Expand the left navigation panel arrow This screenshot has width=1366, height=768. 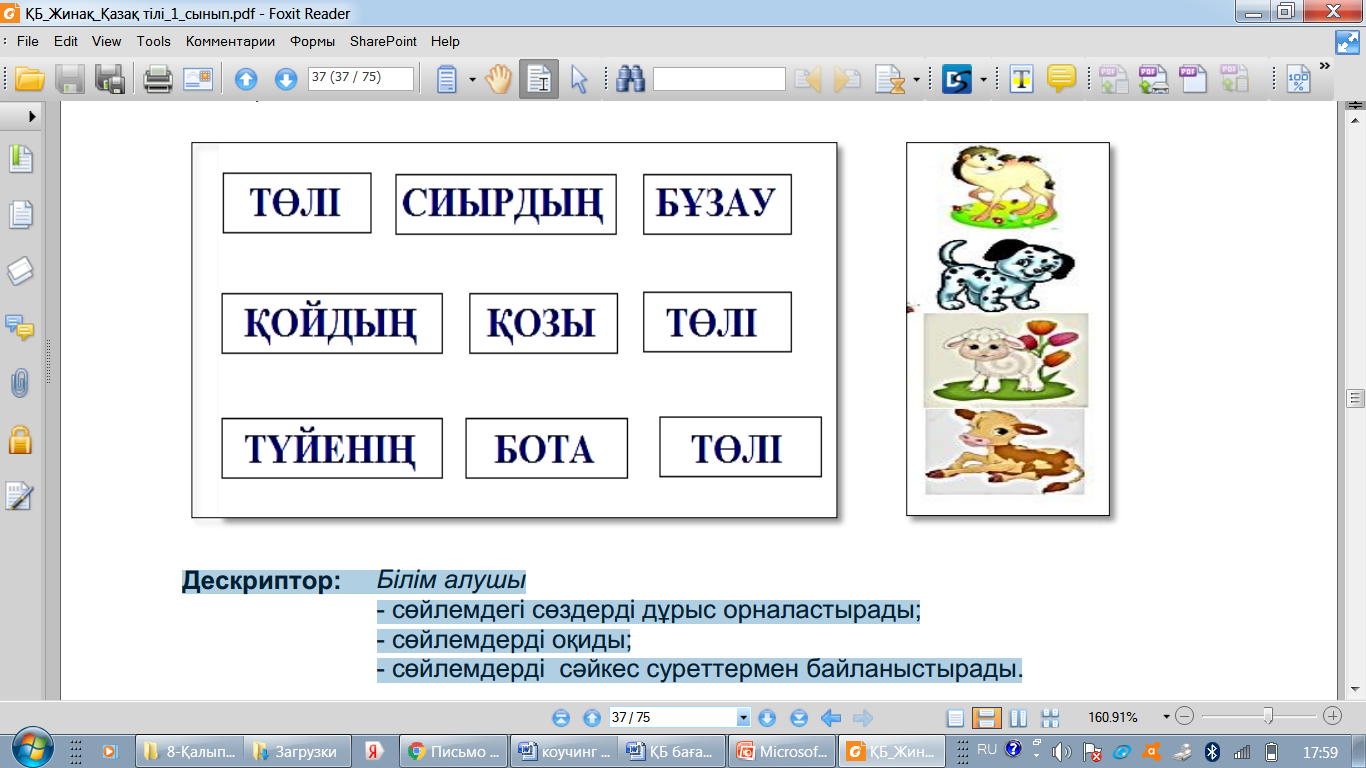pos(32,116)
